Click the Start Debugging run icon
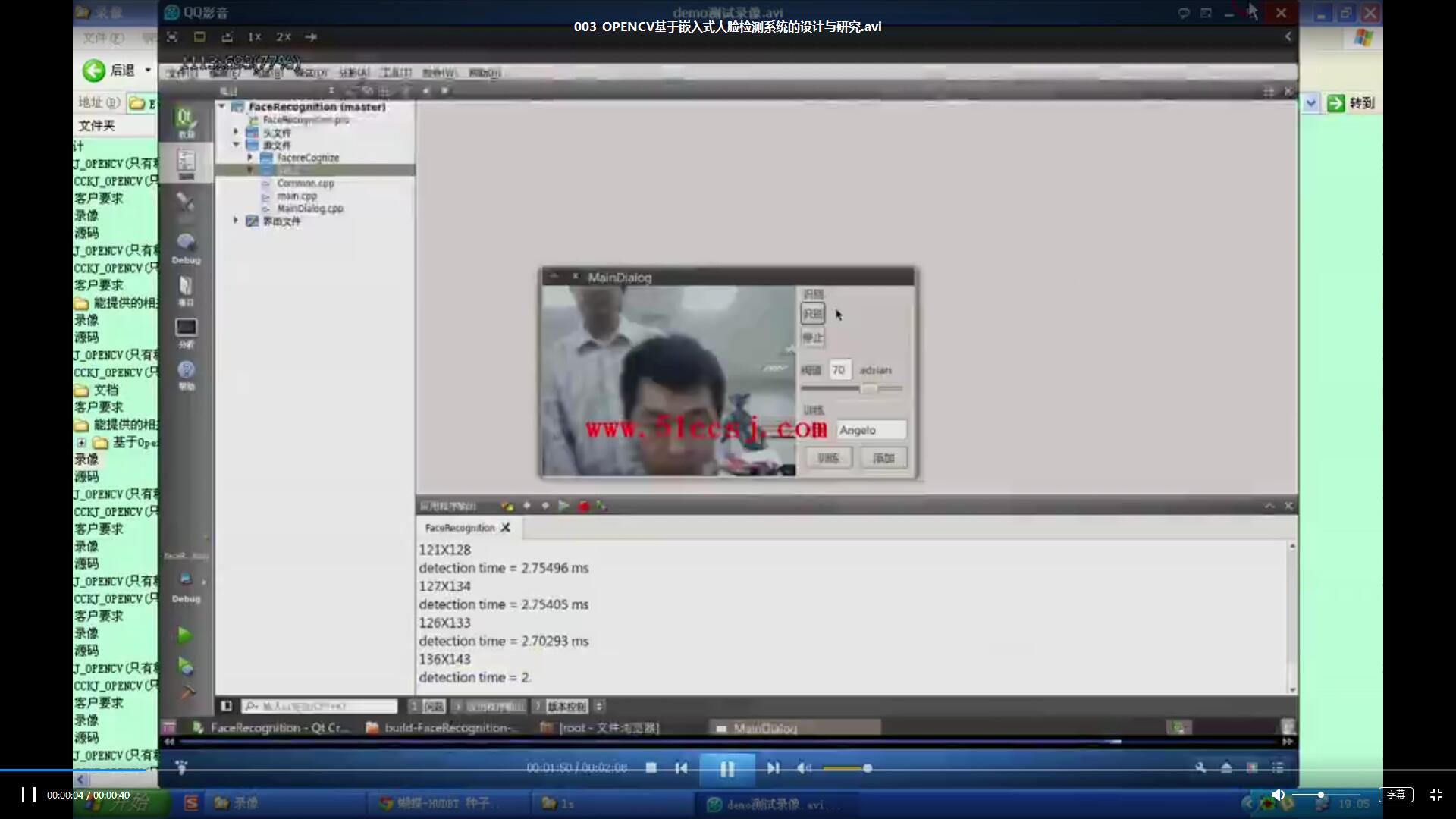The height and width of the screenshot is (819, 1456). [185, 666]
